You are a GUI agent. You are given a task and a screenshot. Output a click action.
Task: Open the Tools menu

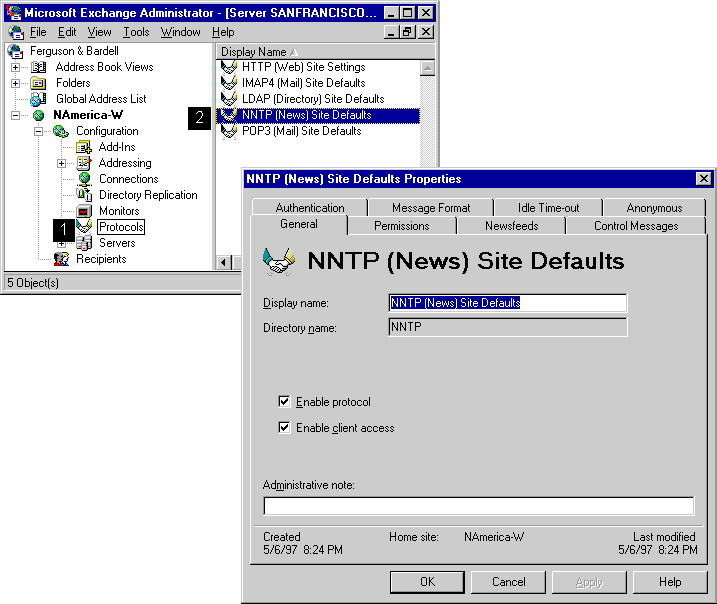(136, 32)
